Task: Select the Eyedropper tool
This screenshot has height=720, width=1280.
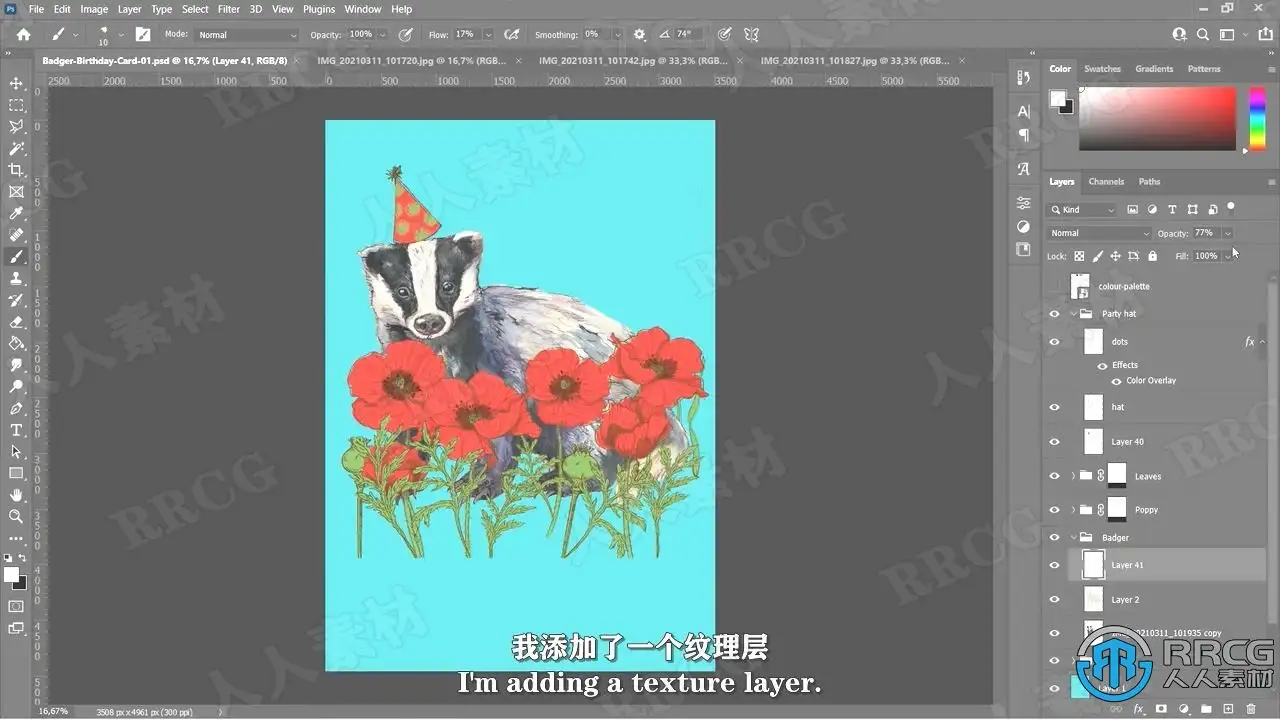Action: pyautogui.click(x=16, y=214)
